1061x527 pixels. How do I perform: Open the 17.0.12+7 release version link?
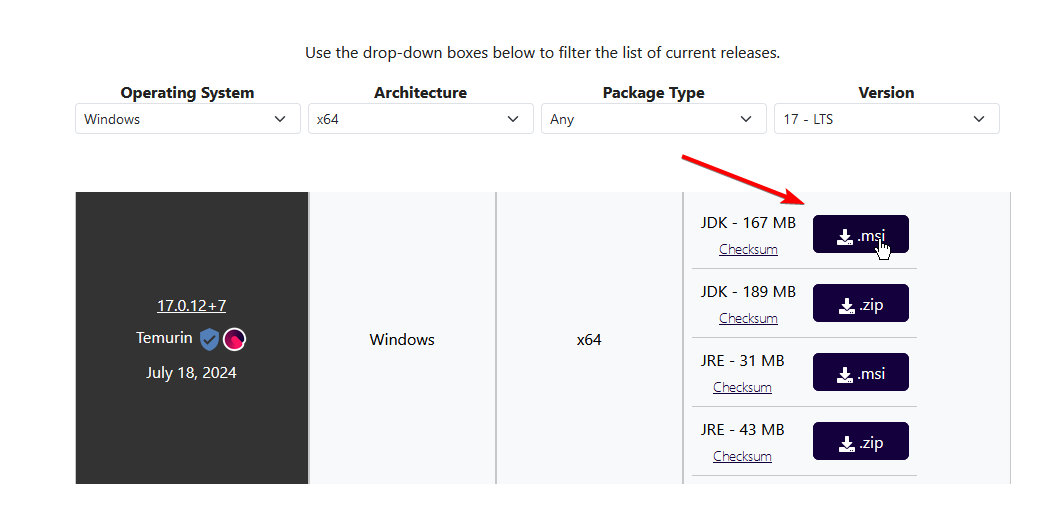pyautogui.click(x=191, y=306)
